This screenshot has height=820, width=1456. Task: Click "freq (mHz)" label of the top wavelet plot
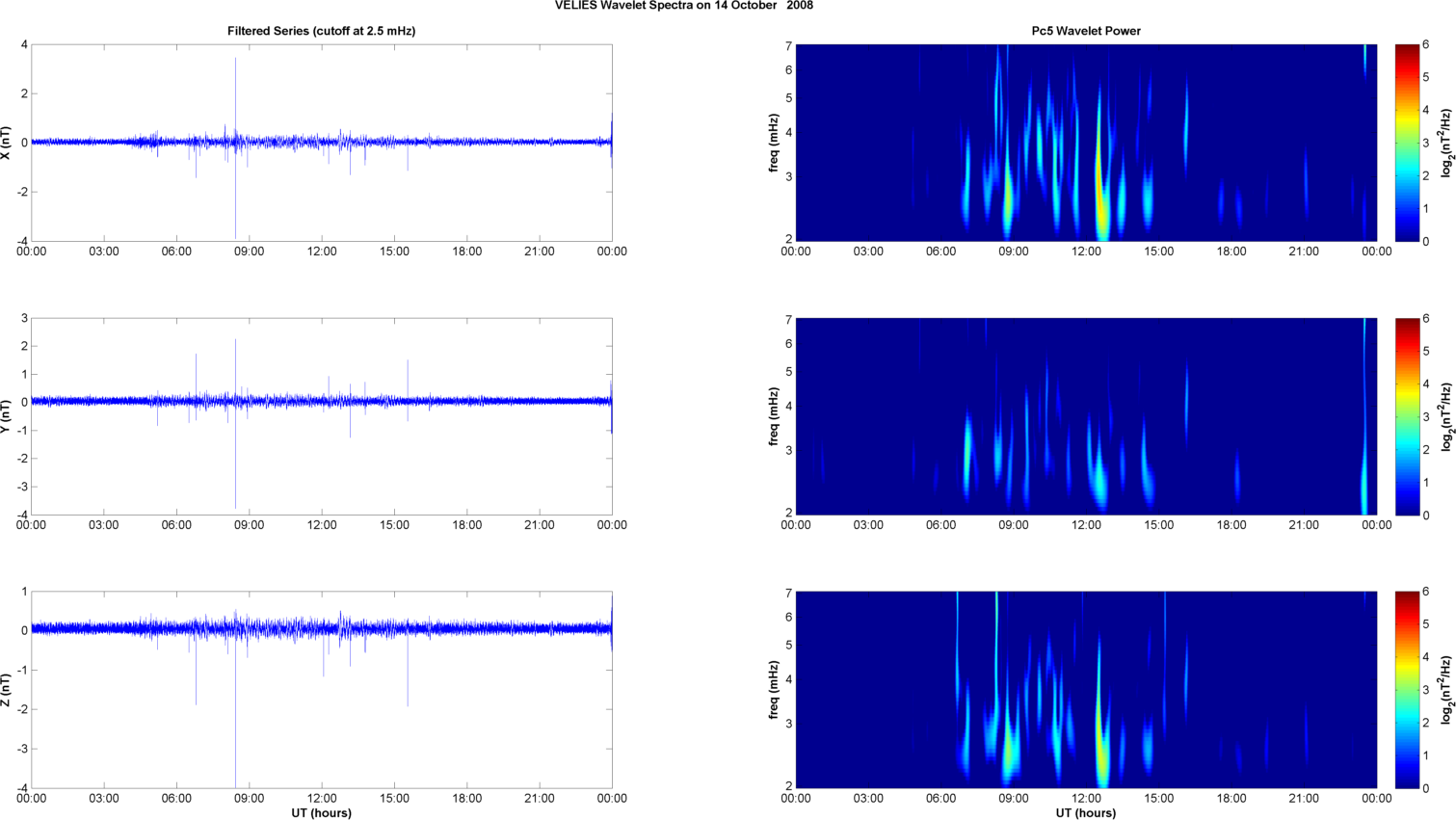(774, 143)
